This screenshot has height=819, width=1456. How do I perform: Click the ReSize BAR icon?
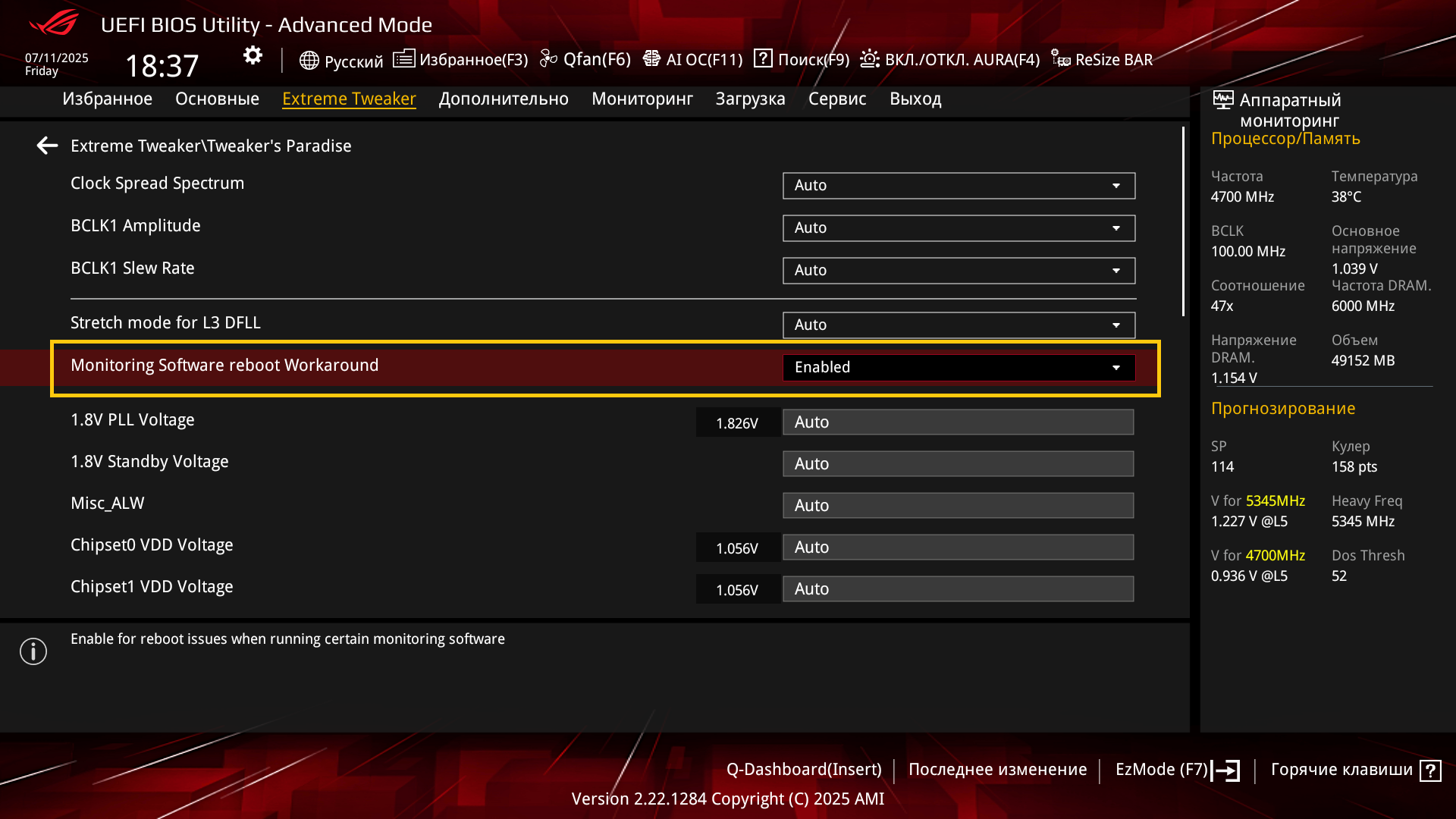click(x=1060, y=59)
